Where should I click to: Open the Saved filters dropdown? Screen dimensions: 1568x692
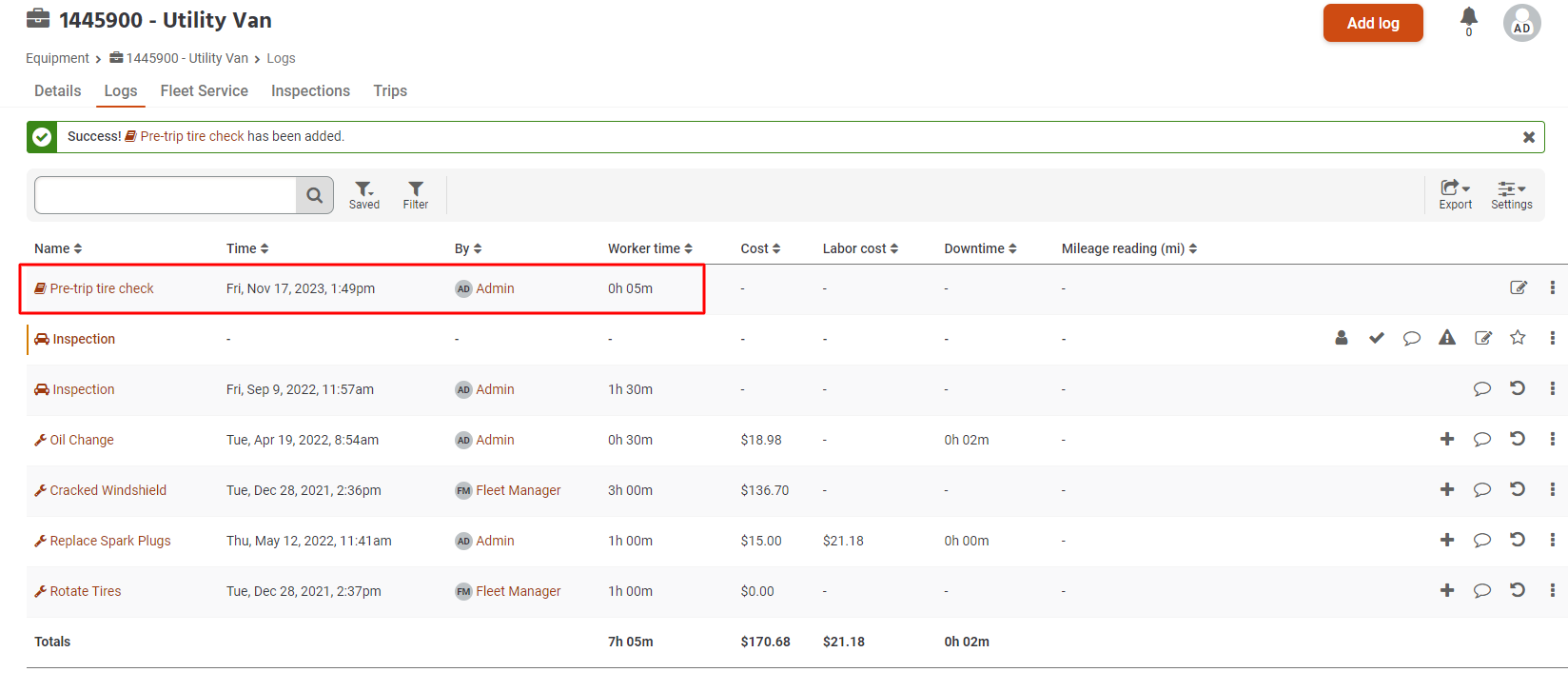click(x=363, y=194)
